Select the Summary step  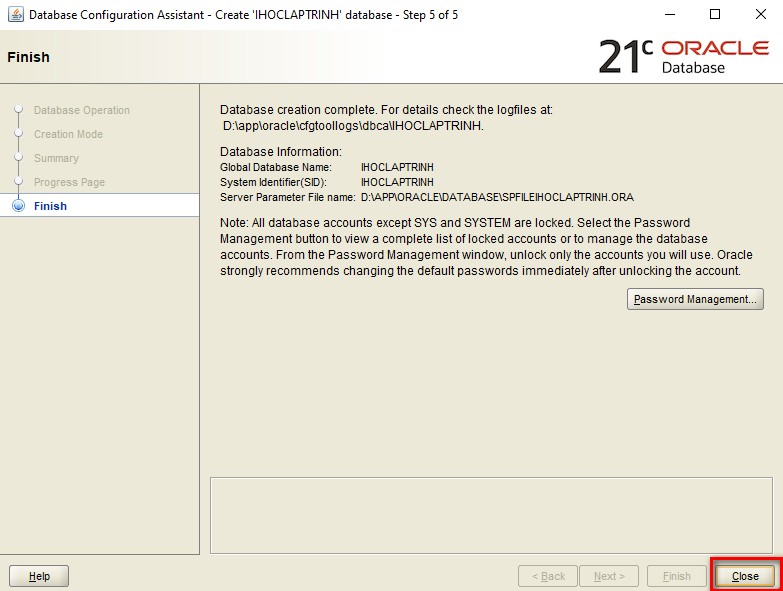56,158
